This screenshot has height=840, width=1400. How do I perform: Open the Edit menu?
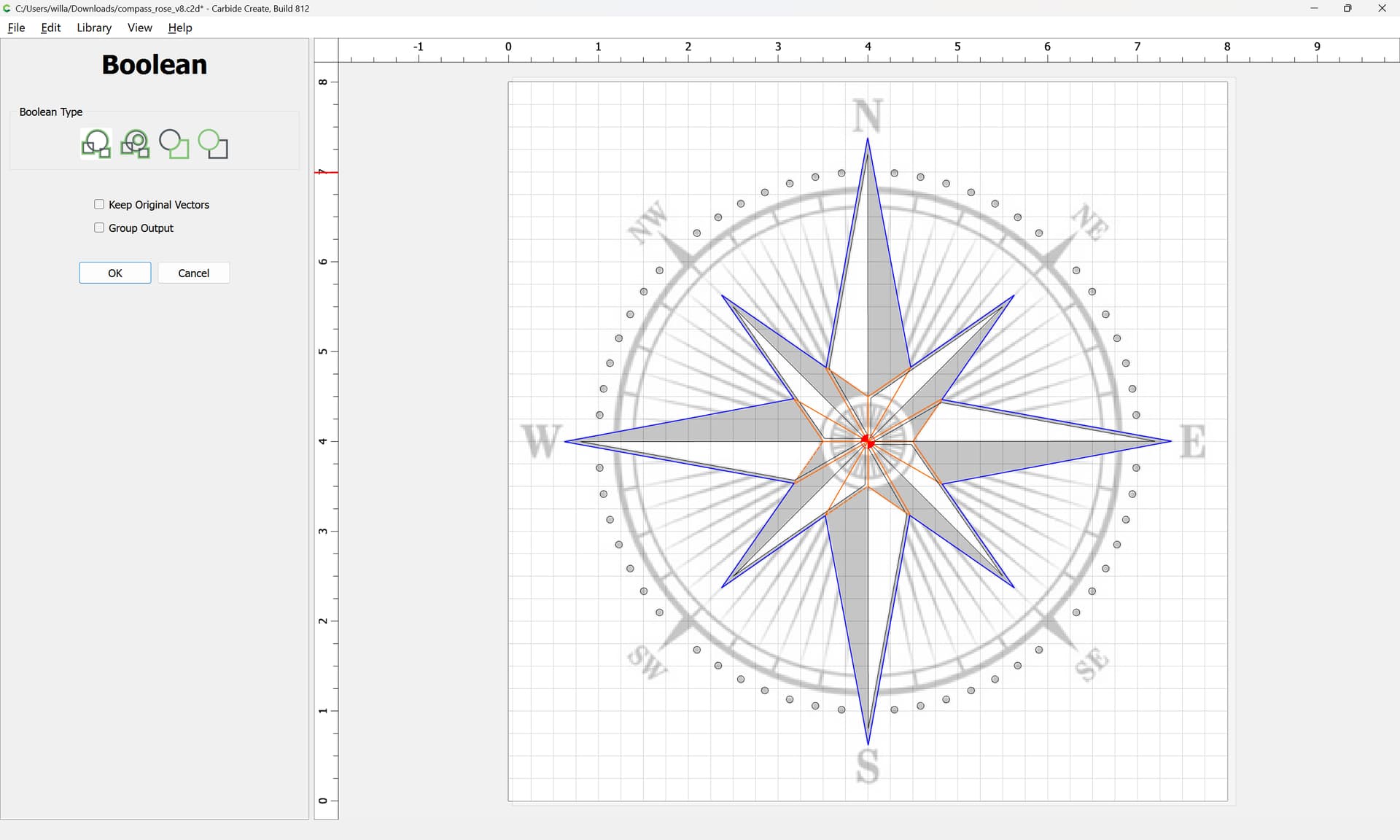click(50, 28)
